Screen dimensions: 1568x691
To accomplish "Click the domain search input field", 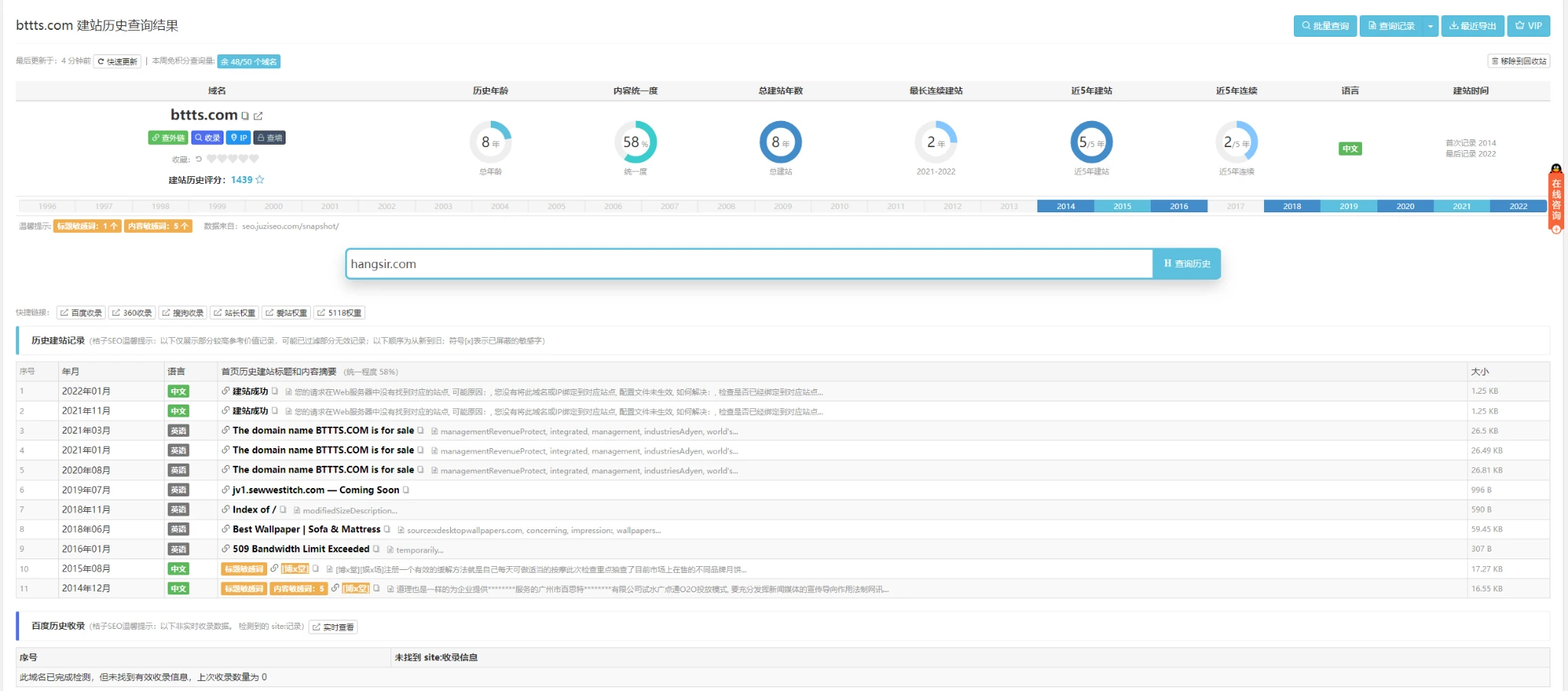I will click(749, 264).
